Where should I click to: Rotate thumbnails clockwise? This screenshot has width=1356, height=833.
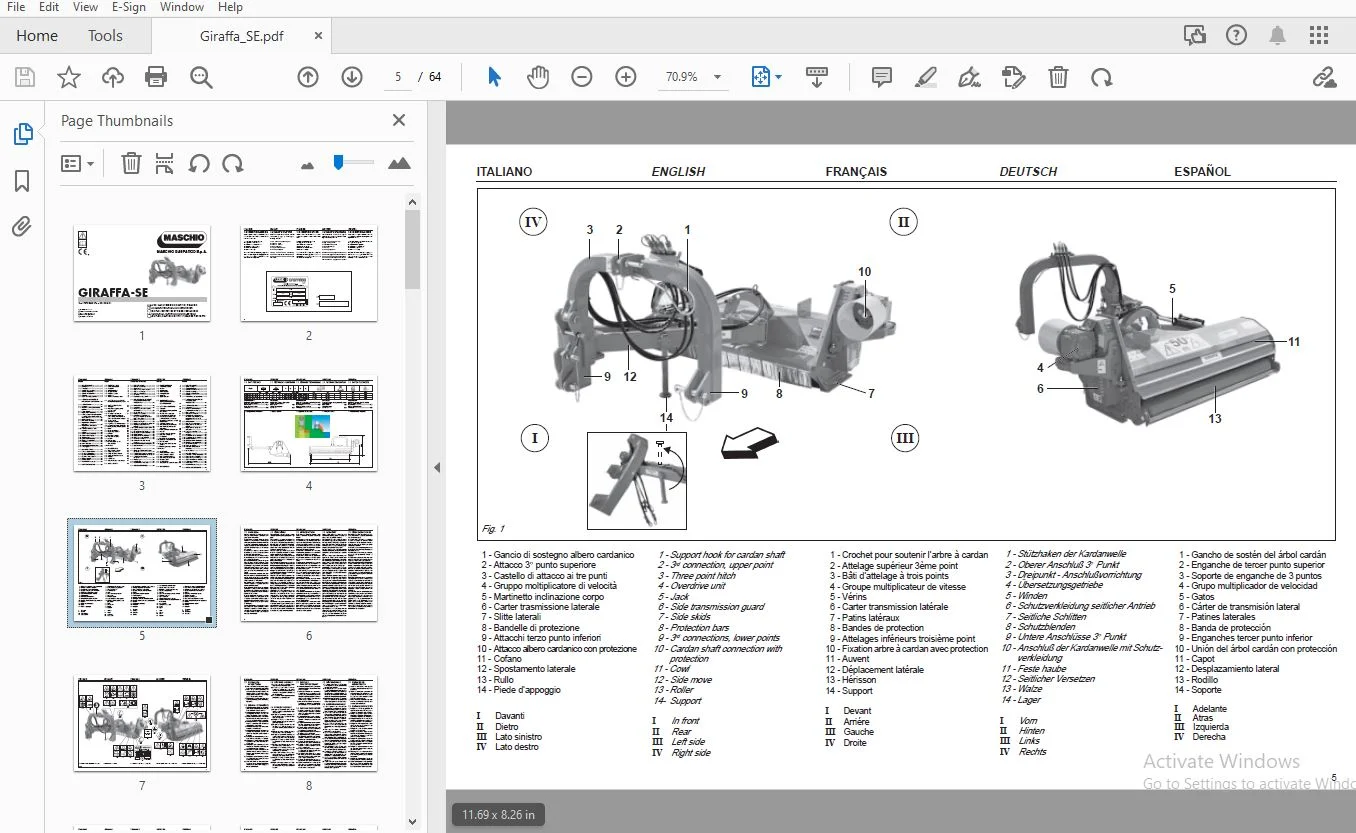click(233, 163)
